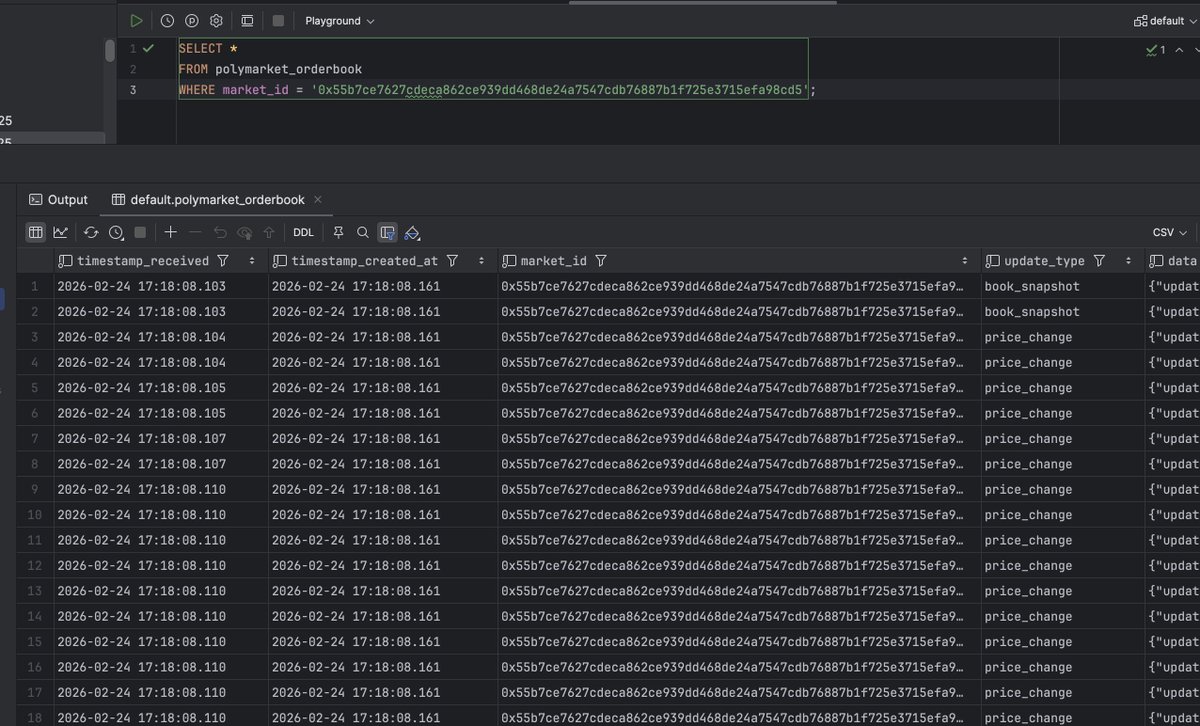Select the data column header
This screenshot has height=726, width=1200.
click(1173, 261)
